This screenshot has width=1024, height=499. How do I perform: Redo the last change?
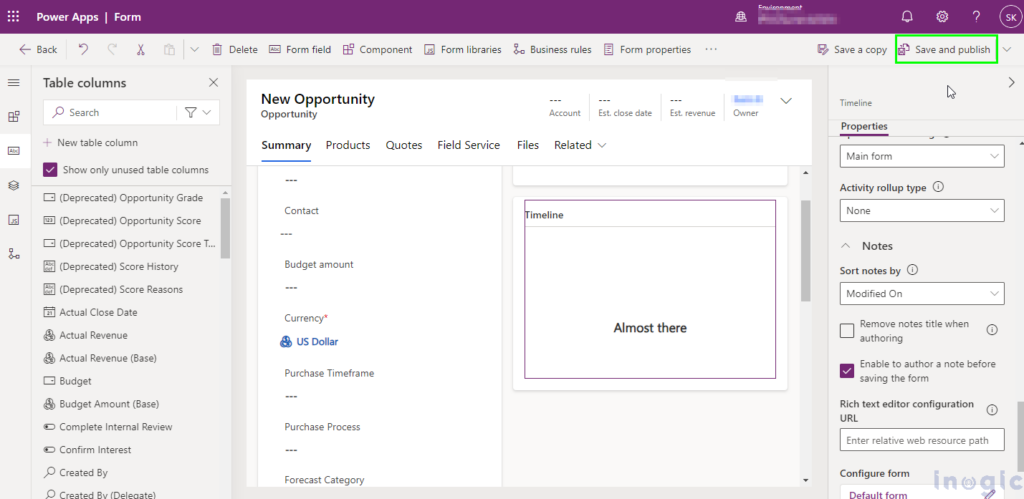tap(112, 49)
